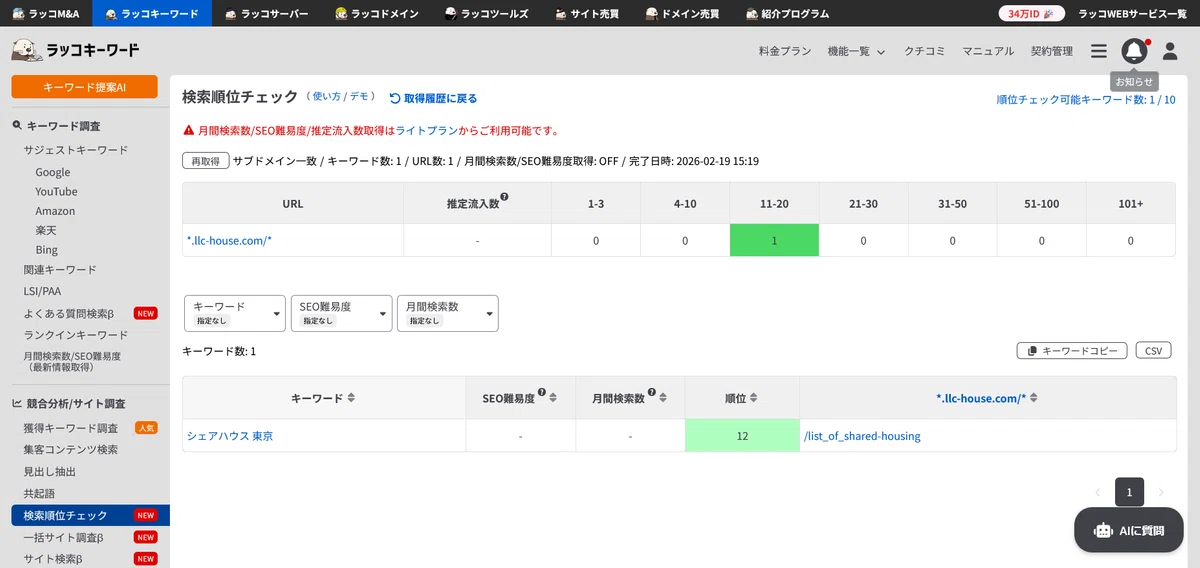
Task: Click 再取得 button
Action: 205,161
